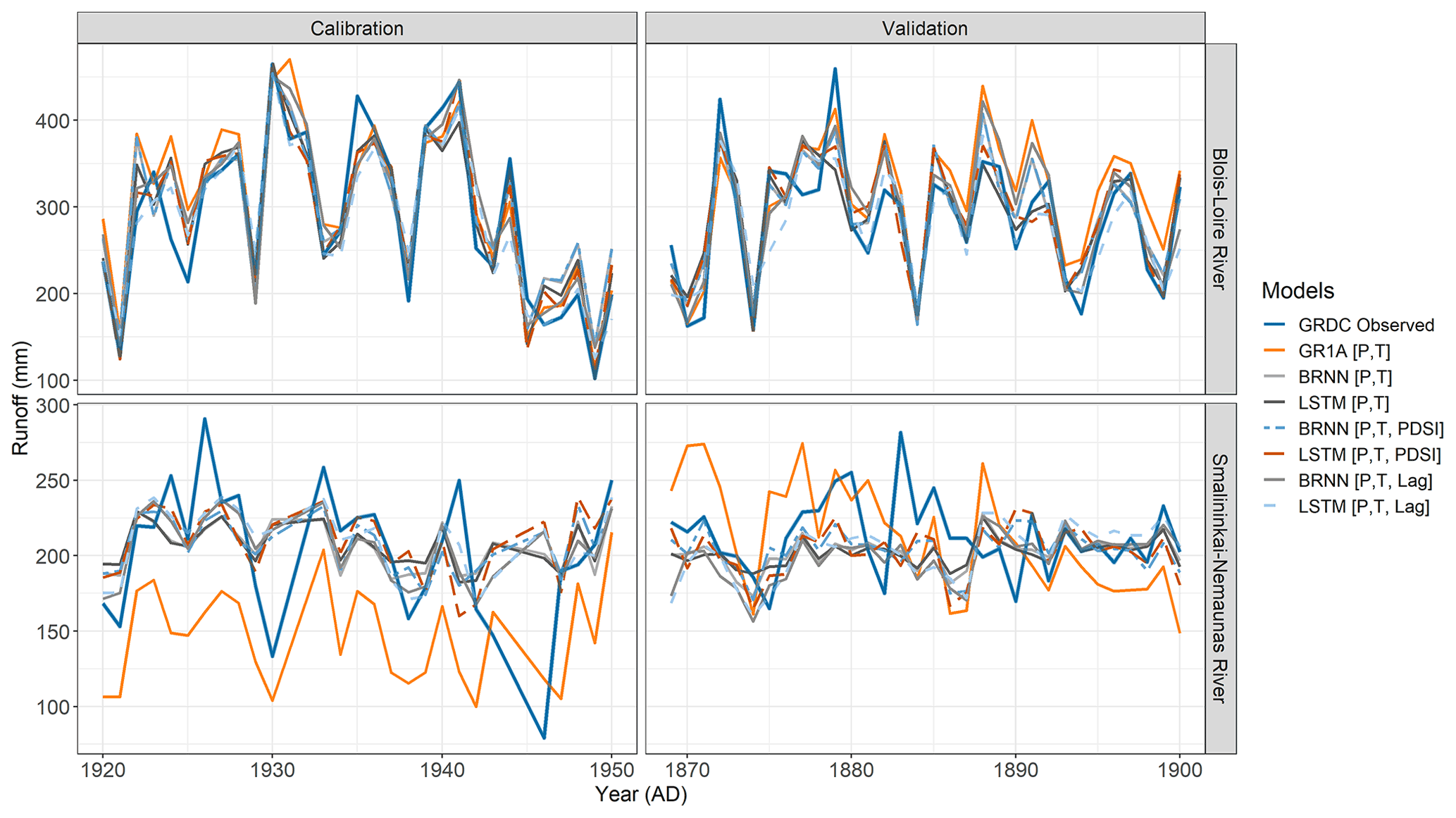Click the GRDC Observed legend text
The image size is (1456, 818).
coord(1366,325)
